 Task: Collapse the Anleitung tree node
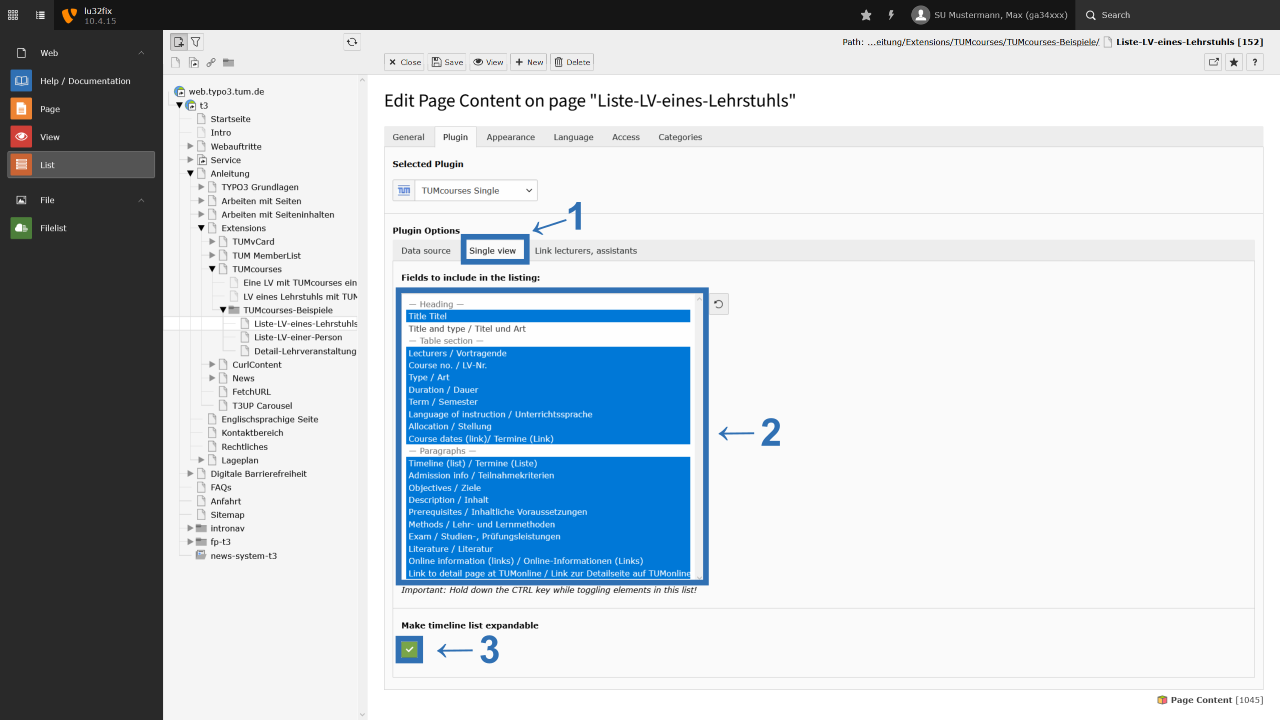(x=190, y=174)
